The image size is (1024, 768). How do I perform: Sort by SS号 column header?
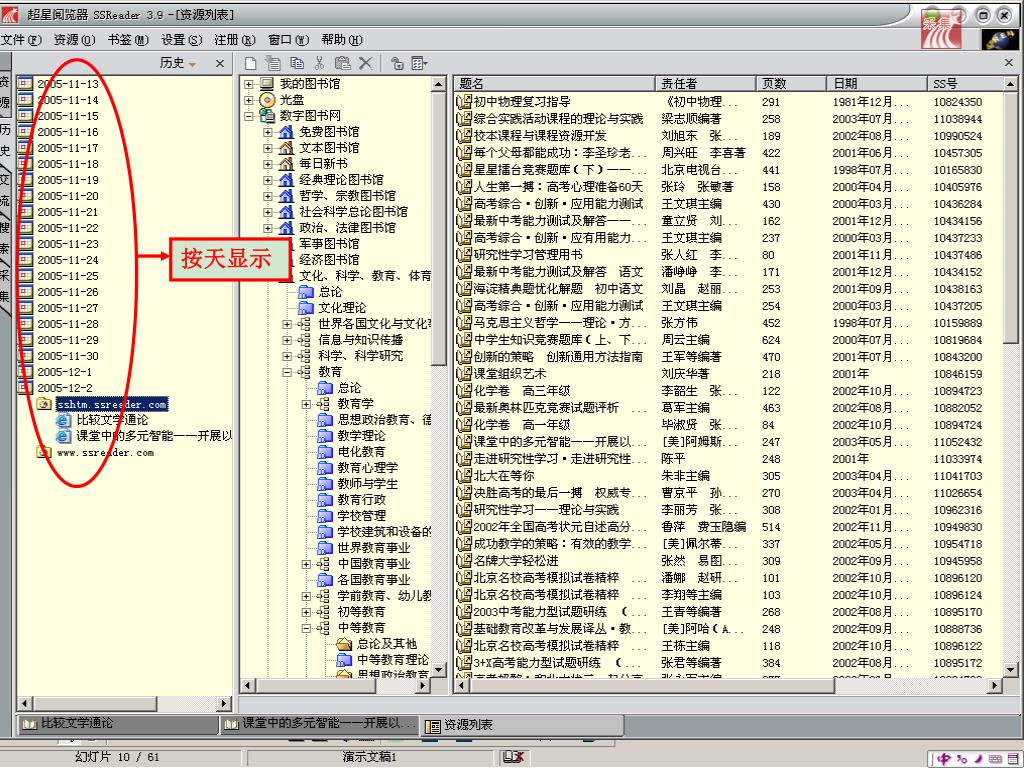pyautogui.click(x=965, y=84)
